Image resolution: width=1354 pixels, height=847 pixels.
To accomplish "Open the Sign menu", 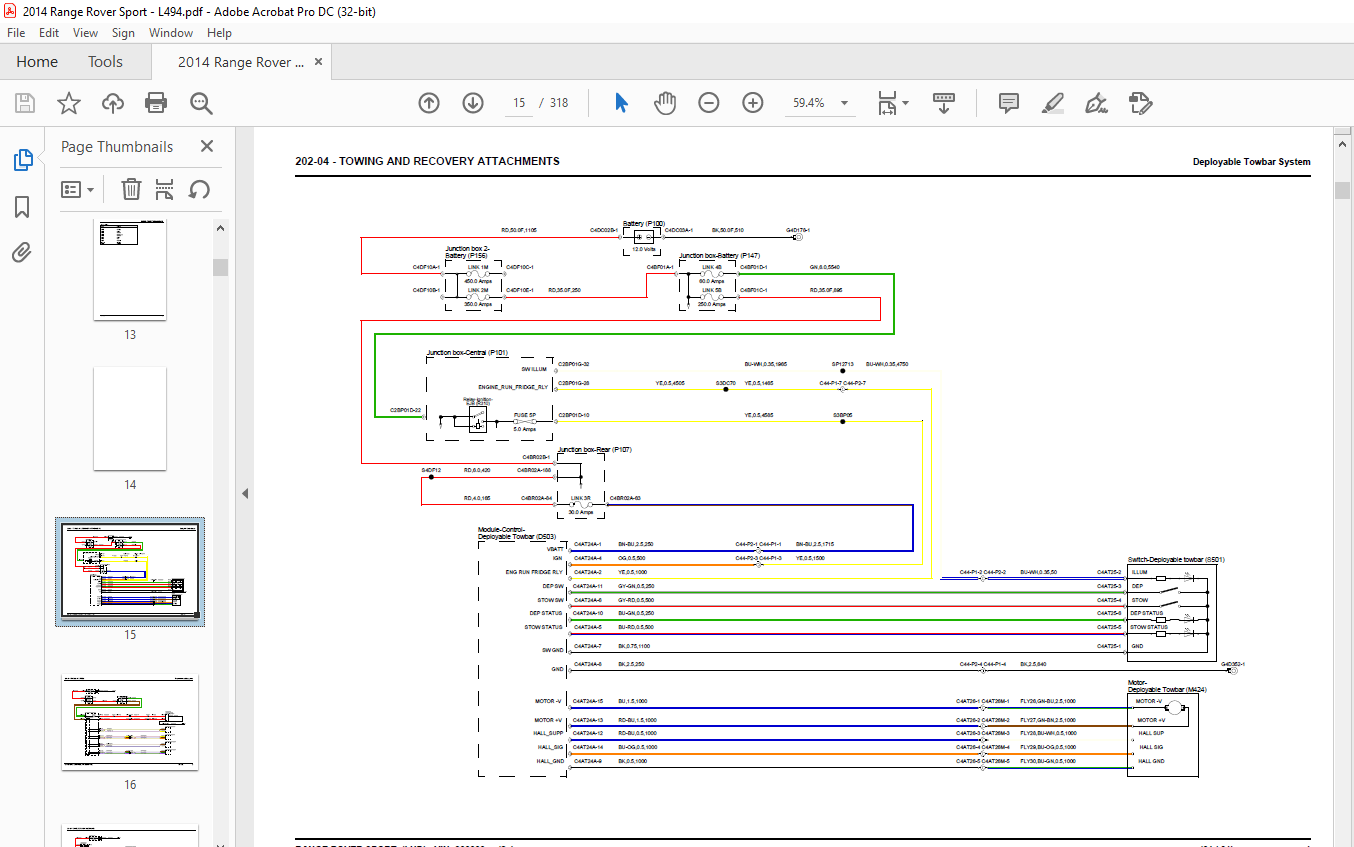I will coord(123,33).
